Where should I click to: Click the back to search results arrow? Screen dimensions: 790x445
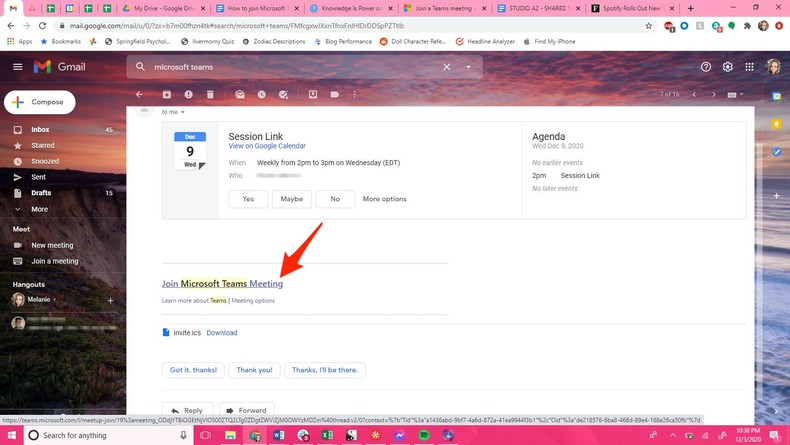(x=140, y=95)
